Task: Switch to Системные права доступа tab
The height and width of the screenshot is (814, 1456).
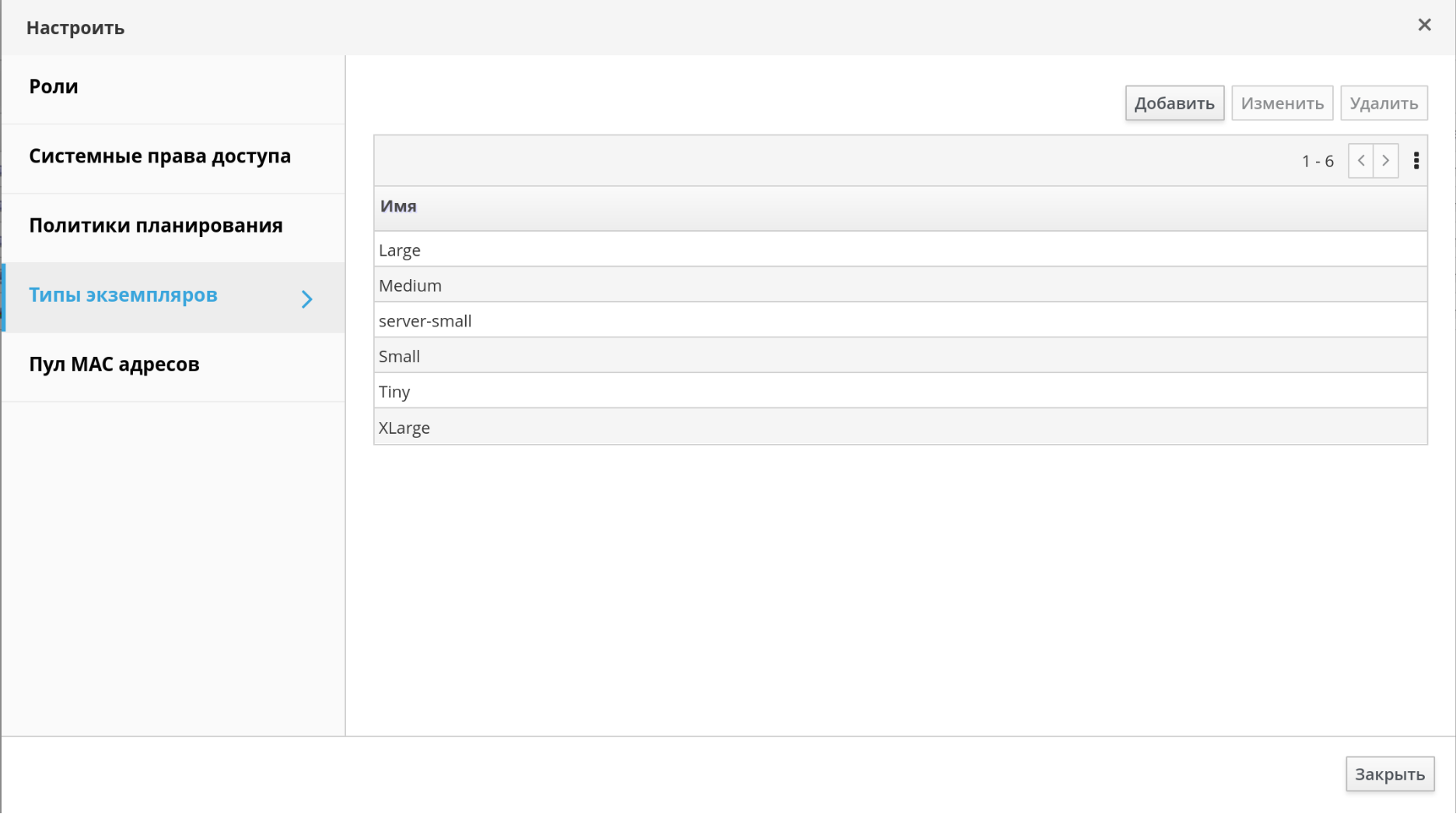Action: [x=159, y=156]
